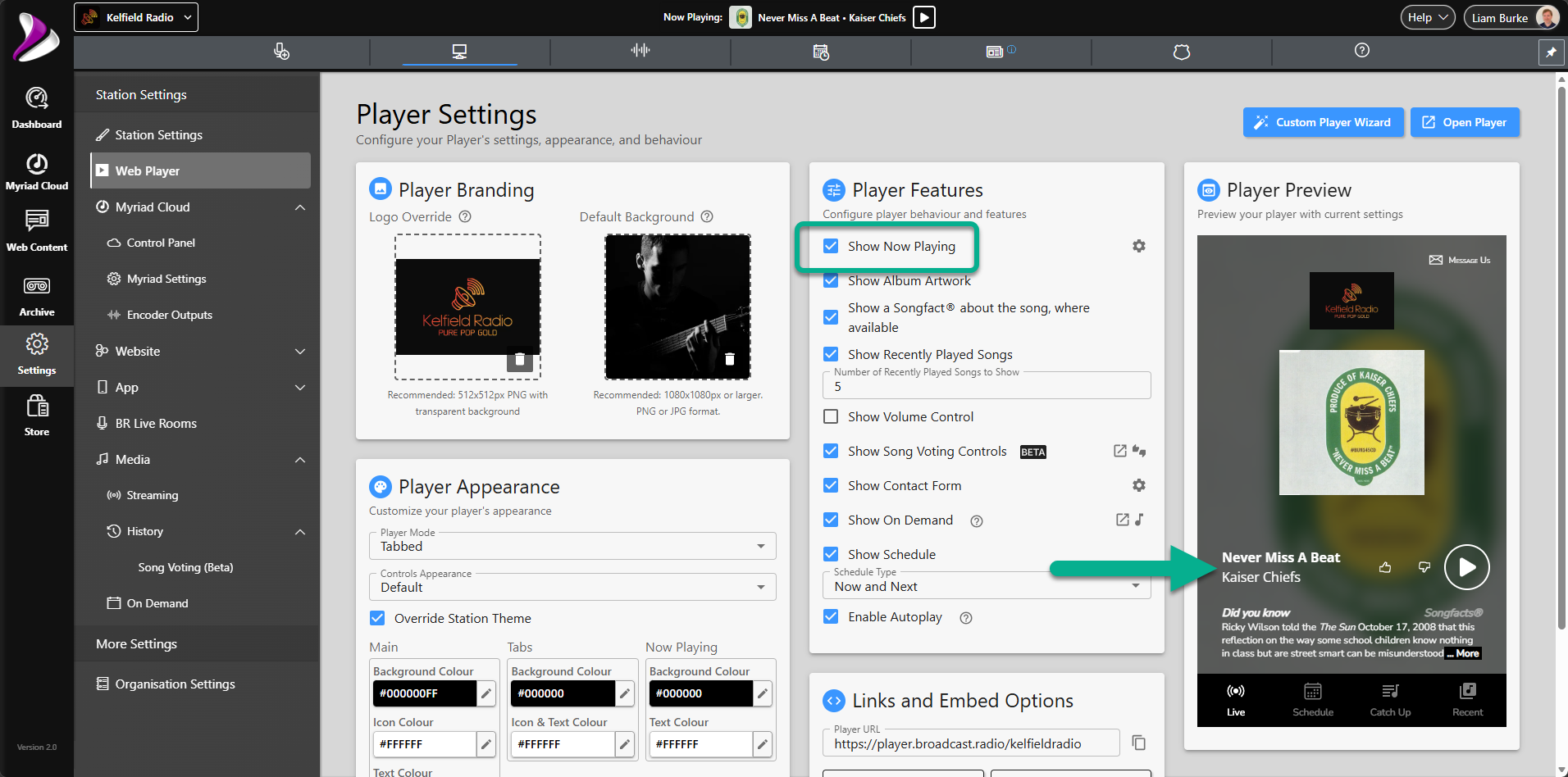
Task: Enable the Show Volume Control checkbox
Action: click(831, 416)
